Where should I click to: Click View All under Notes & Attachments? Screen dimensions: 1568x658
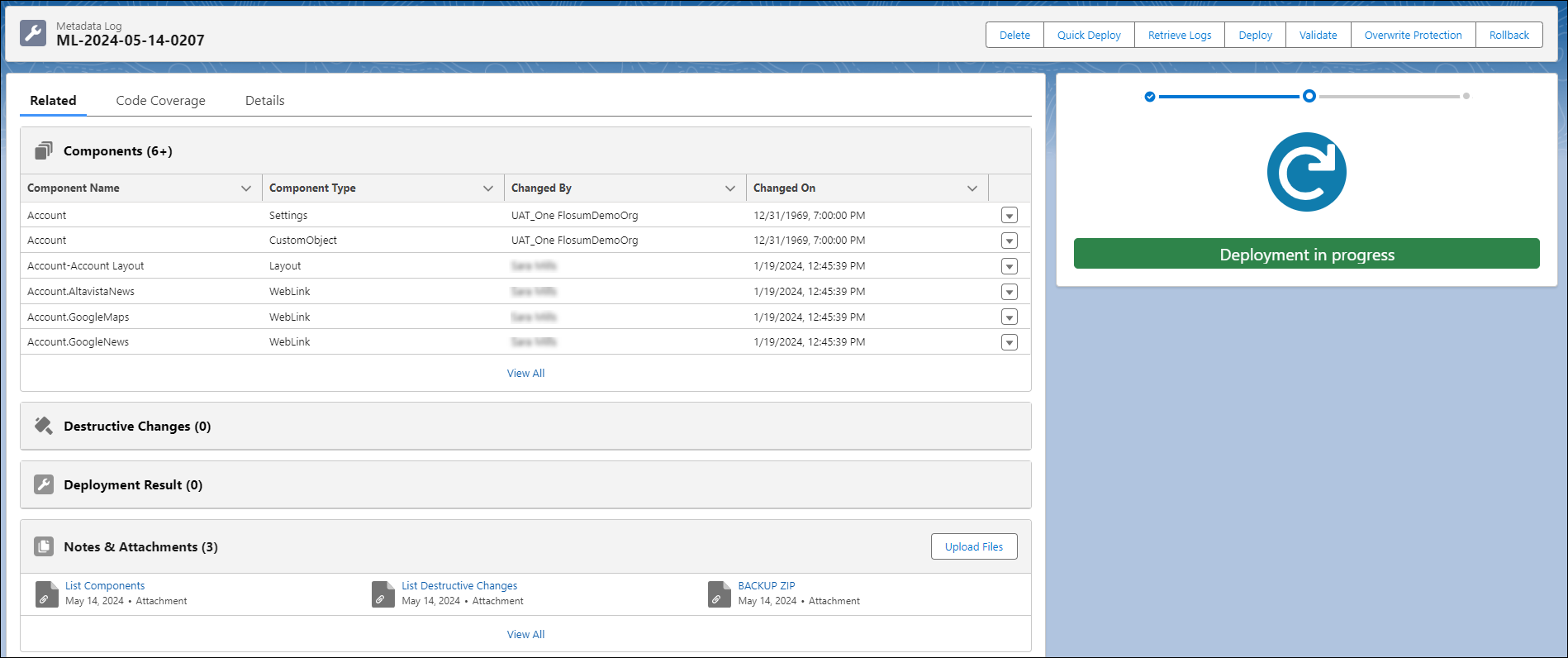click(x=525, y=635)
